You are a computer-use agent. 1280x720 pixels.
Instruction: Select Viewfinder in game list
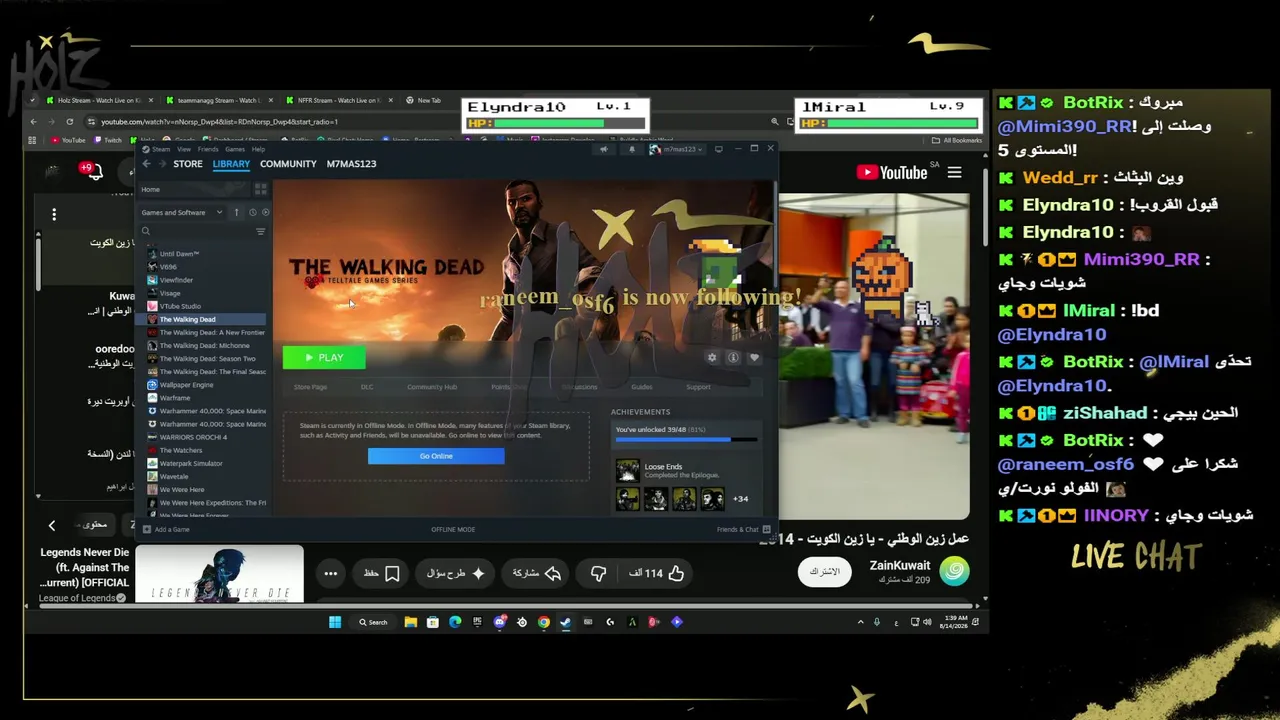[206, 280]
